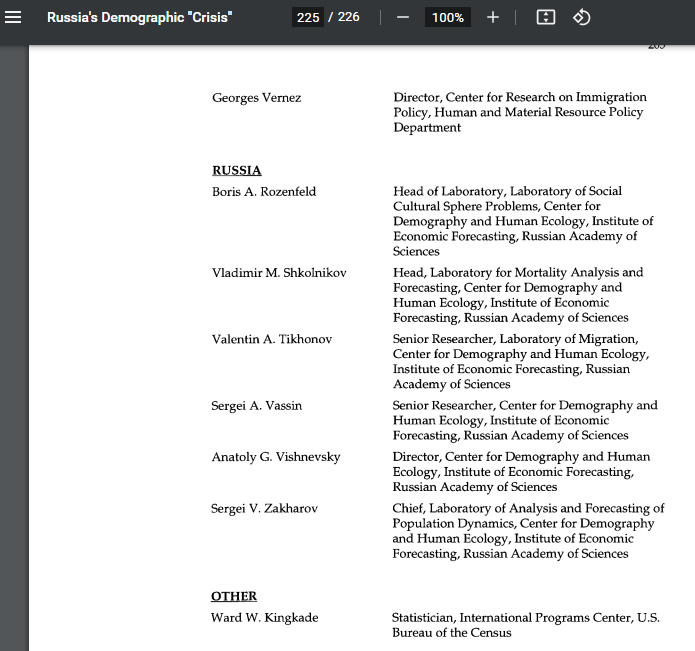Screen dimensions: 695x651
Task: Click the document title Russia's Demographic "Crisis"
Action: (139, 17)
